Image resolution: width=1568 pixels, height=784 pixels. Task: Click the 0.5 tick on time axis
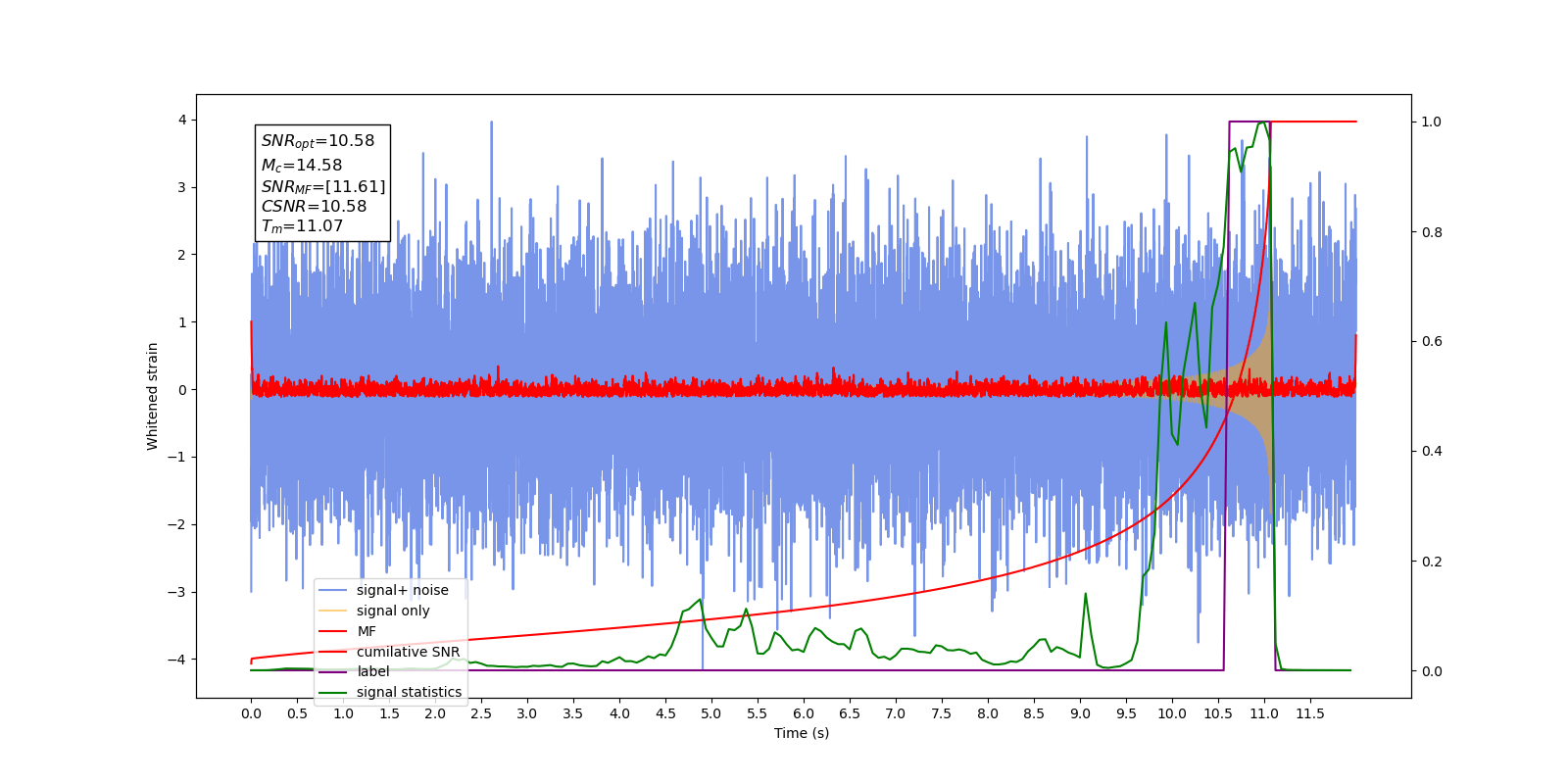coord(297,713)
